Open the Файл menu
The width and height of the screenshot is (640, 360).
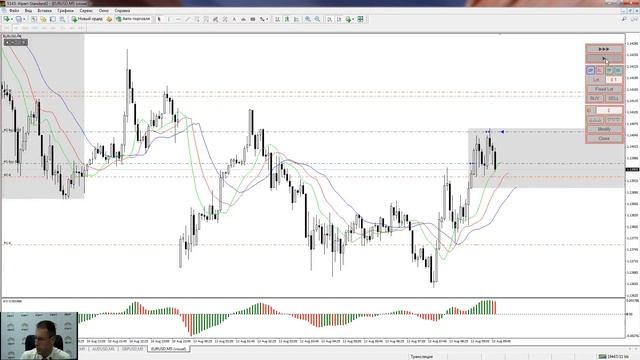14,11
